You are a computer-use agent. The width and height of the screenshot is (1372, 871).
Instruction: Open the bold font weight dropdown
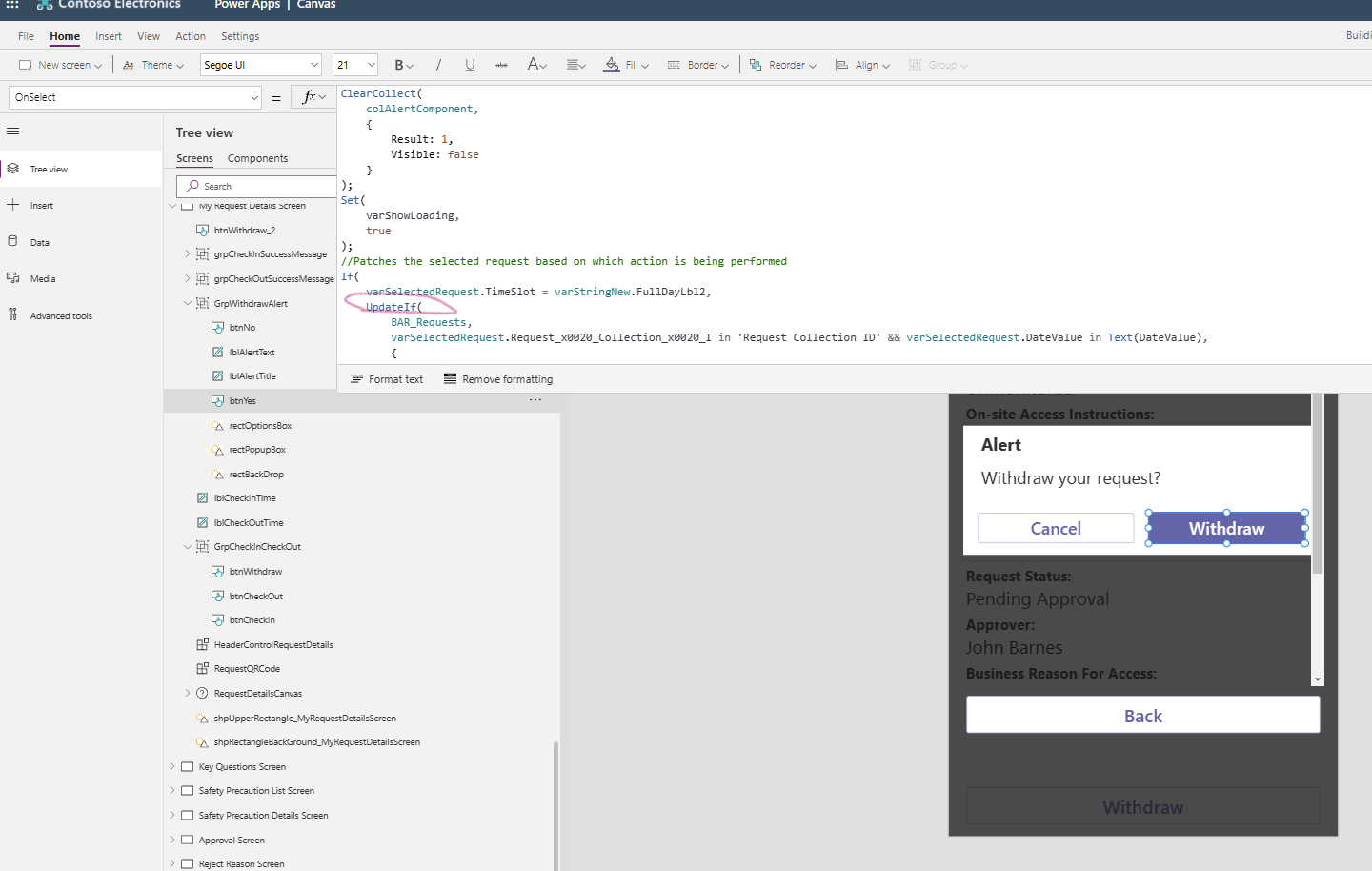404,65
